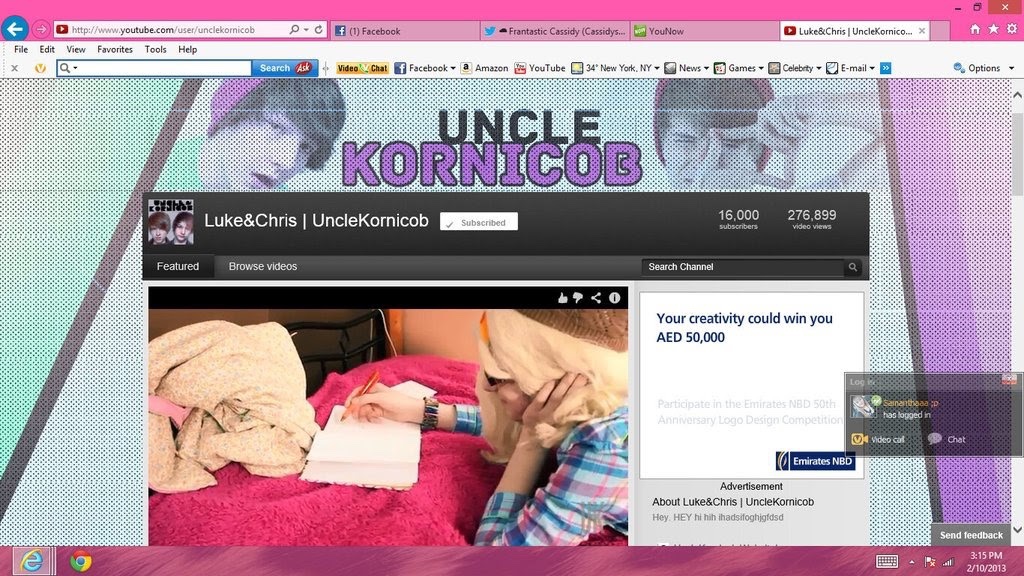Image resolution: width=1024 pixels, height=576 pixels.
Task: Open the browser Tools gear icon
Action: pyautogui.click(x=1012, y=29)
